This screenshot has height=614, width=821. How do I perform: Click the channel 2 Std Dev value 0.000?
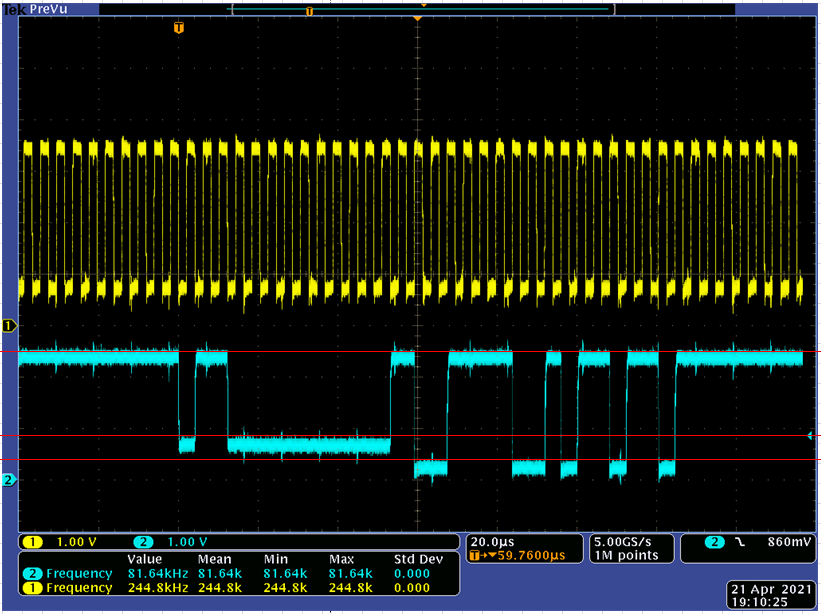(x=412, y=574)
